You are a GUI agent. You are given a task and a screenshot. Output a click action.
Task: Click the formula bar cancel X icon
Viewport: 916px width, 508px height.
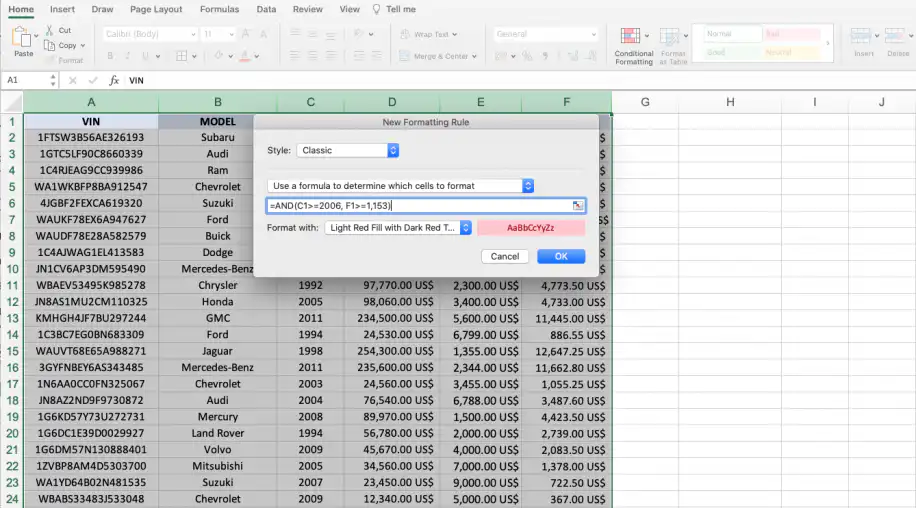pos(72,81)
